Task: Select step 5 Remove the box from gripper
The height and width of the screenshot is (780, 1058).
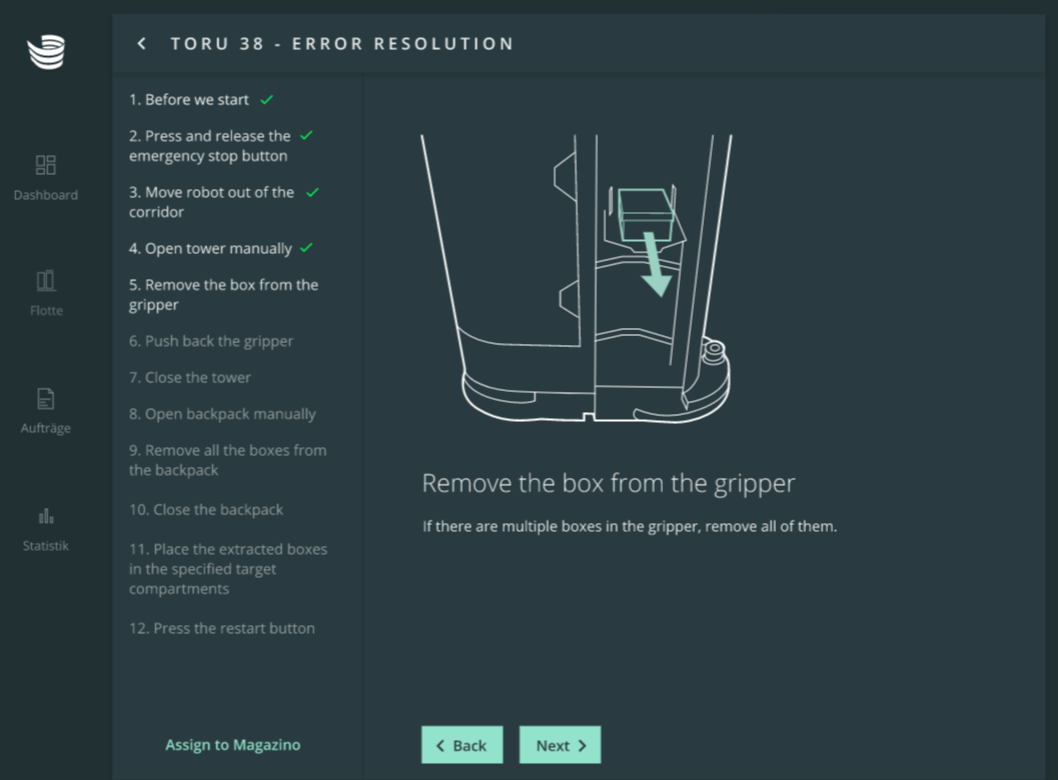Action: (223, 295)
